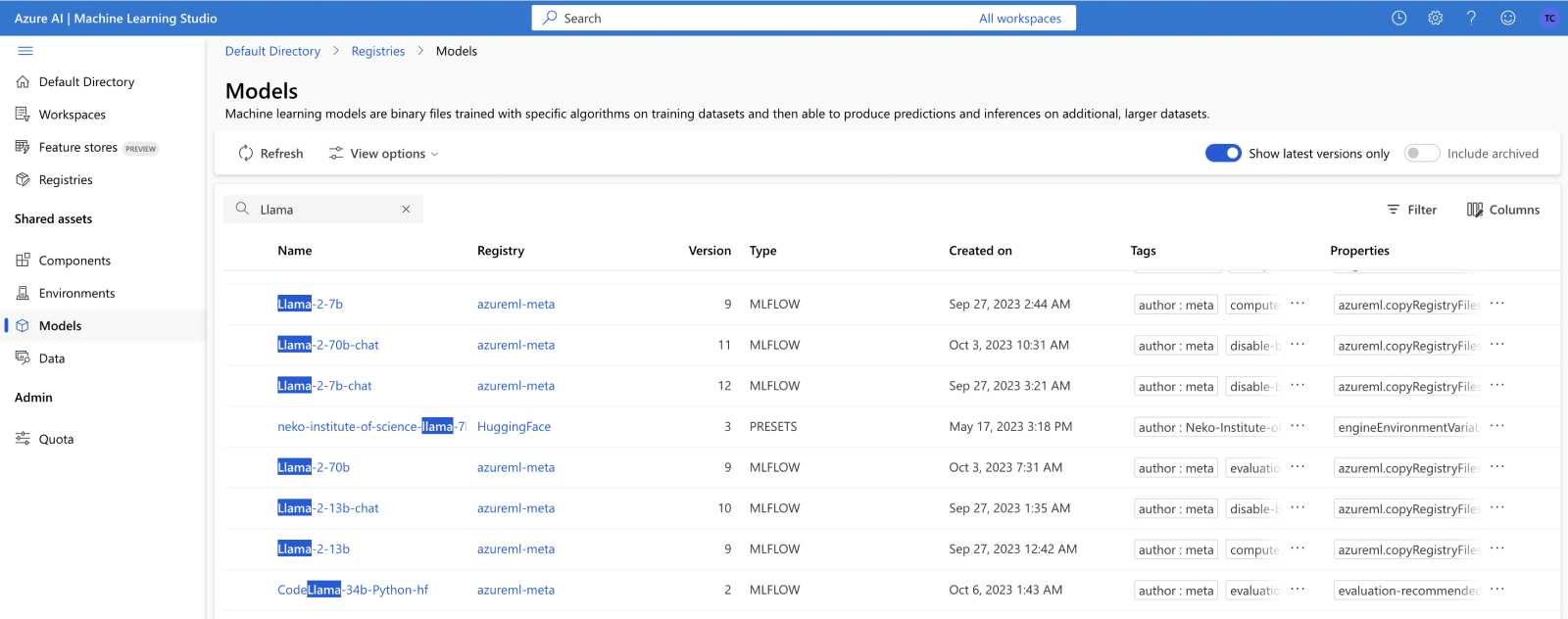The height and width of the screenshot is (619, 1568).
Task: Open settings gear in header
Action: click(1435, 18)
